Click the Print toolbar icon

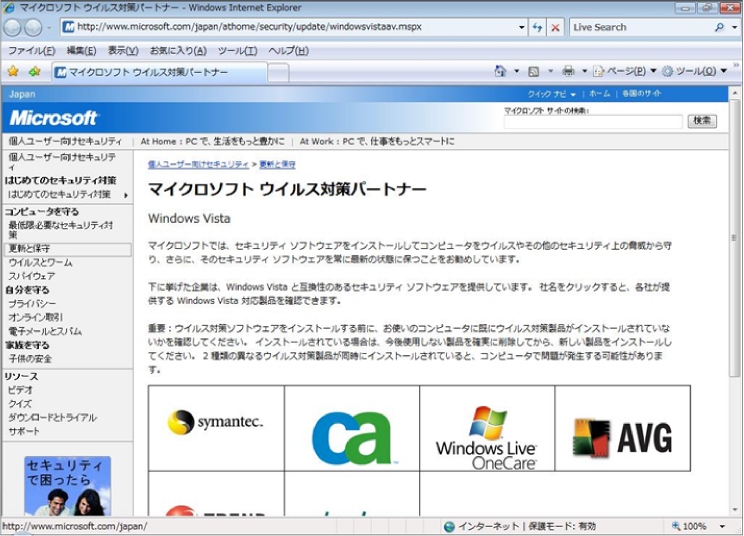(568, 72)
